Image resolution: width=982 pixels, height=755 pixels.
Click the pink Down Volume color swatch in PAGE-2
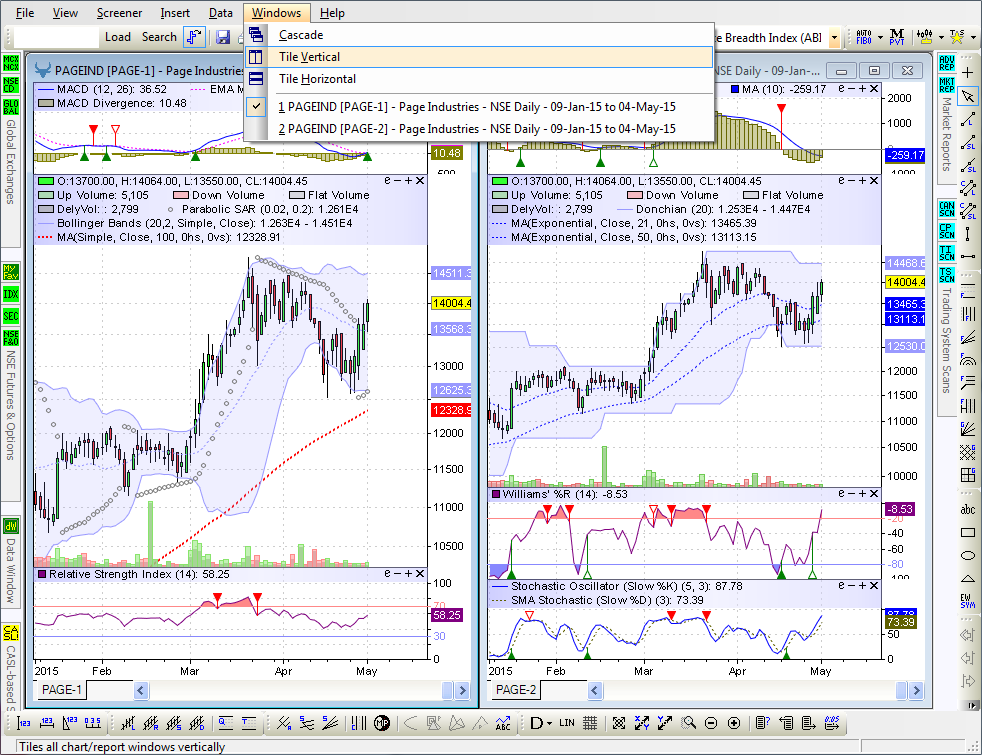[634, 195]
